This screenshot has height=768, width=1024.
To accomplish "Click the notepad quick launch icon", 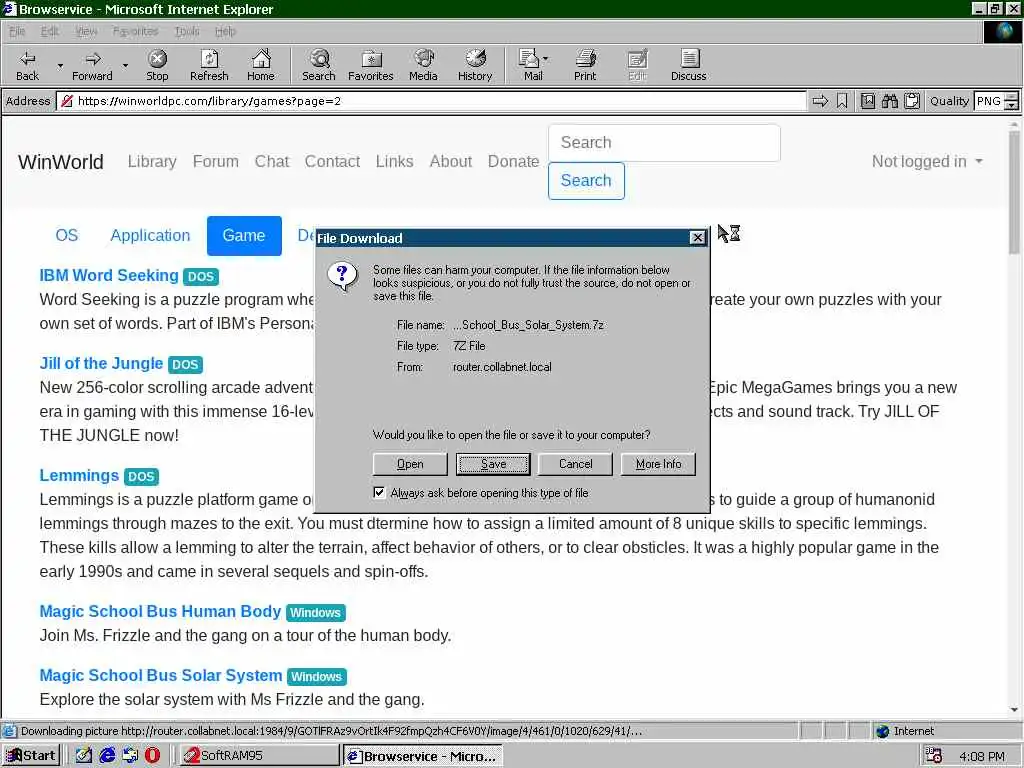I will point(84,756).
